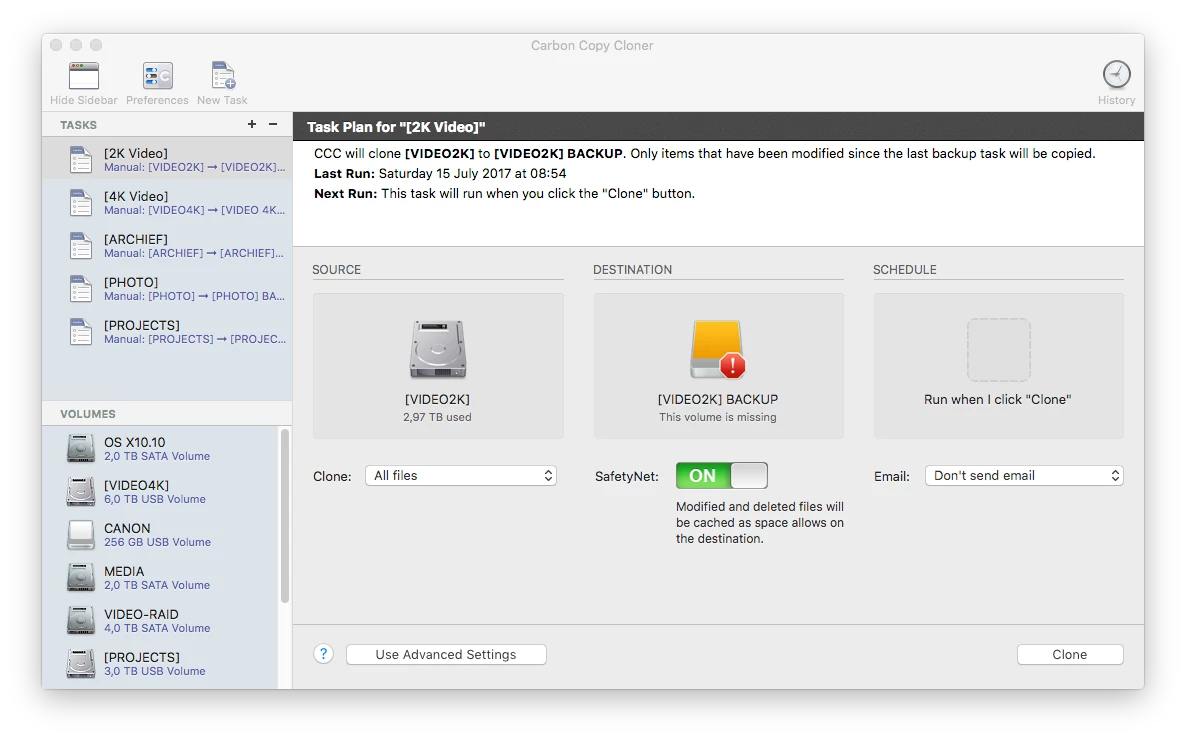This screenshot has height=739, width=1186.
Task: Click the Last Run date line
Action: pos(440,173)
